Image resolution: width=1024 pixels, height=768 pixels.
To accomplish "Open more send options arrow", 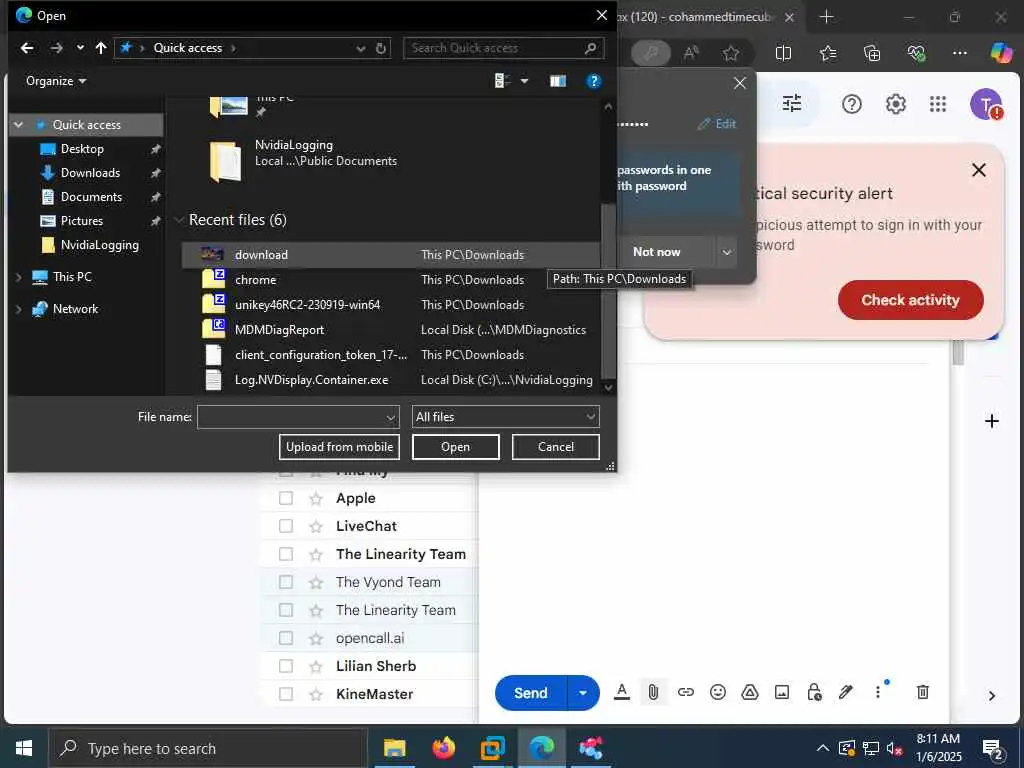I will coord(583,693).
